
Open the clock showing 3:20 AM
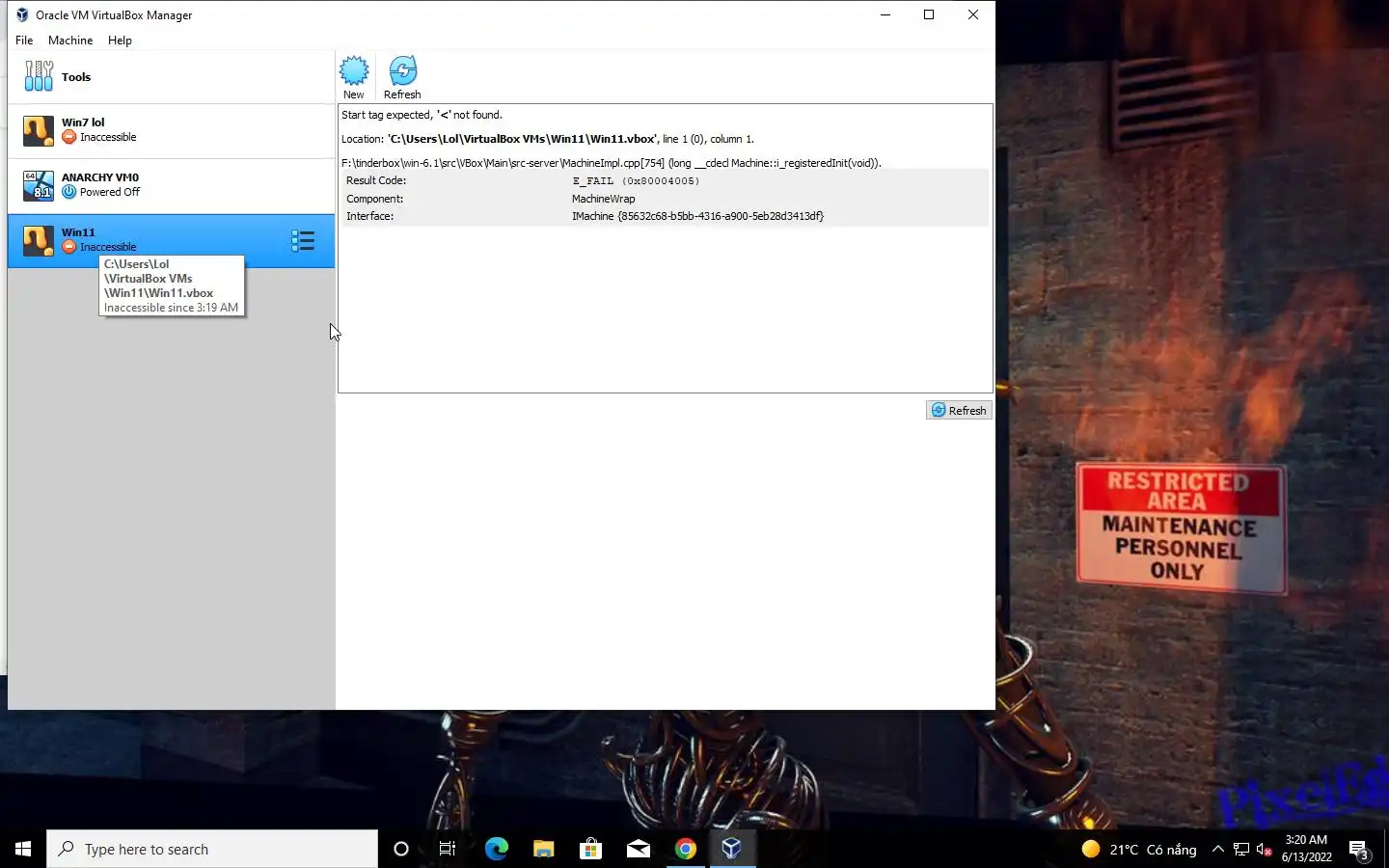click(1306, 849)
